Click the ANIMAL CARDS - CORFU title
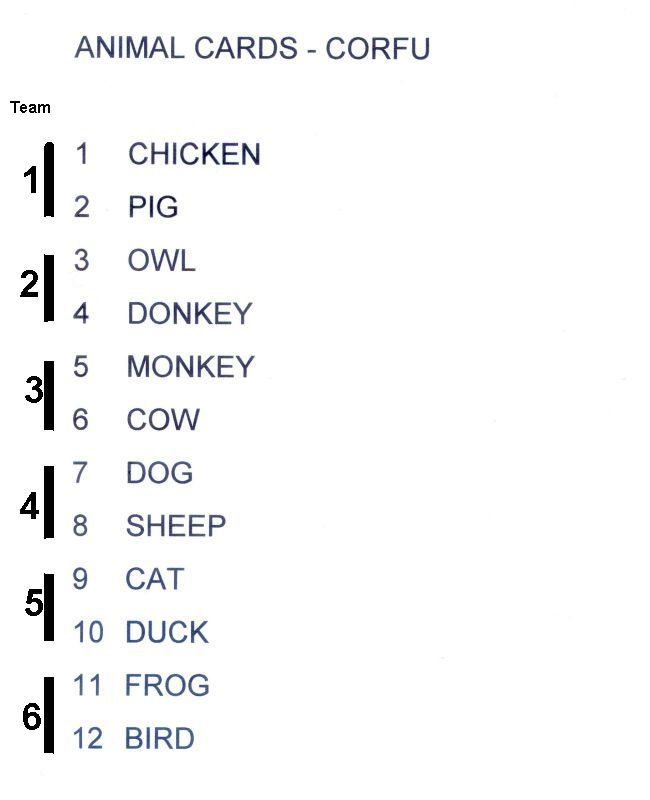 252,48
